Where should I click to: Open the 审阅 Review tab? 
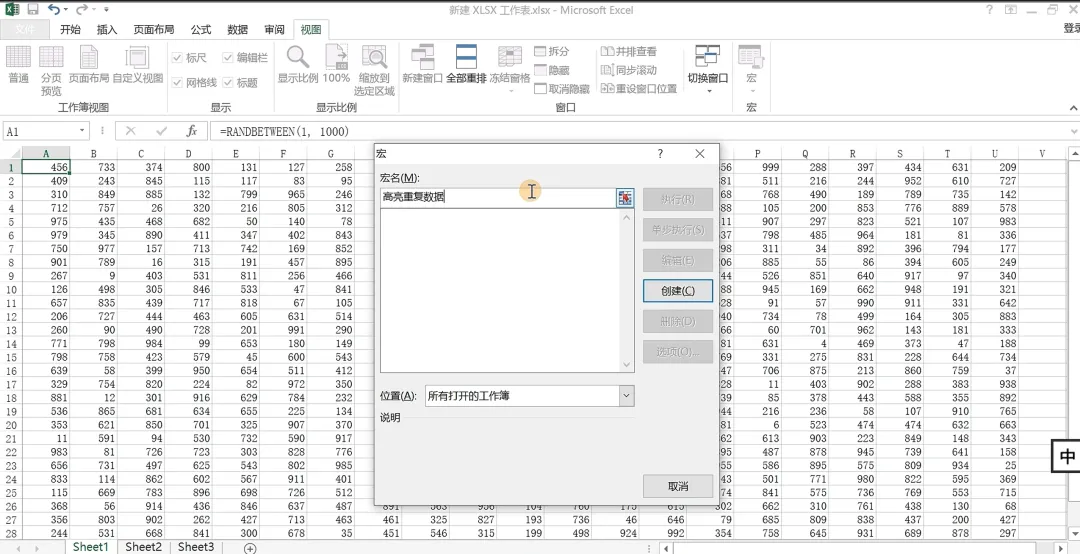[x=274, y=29]
